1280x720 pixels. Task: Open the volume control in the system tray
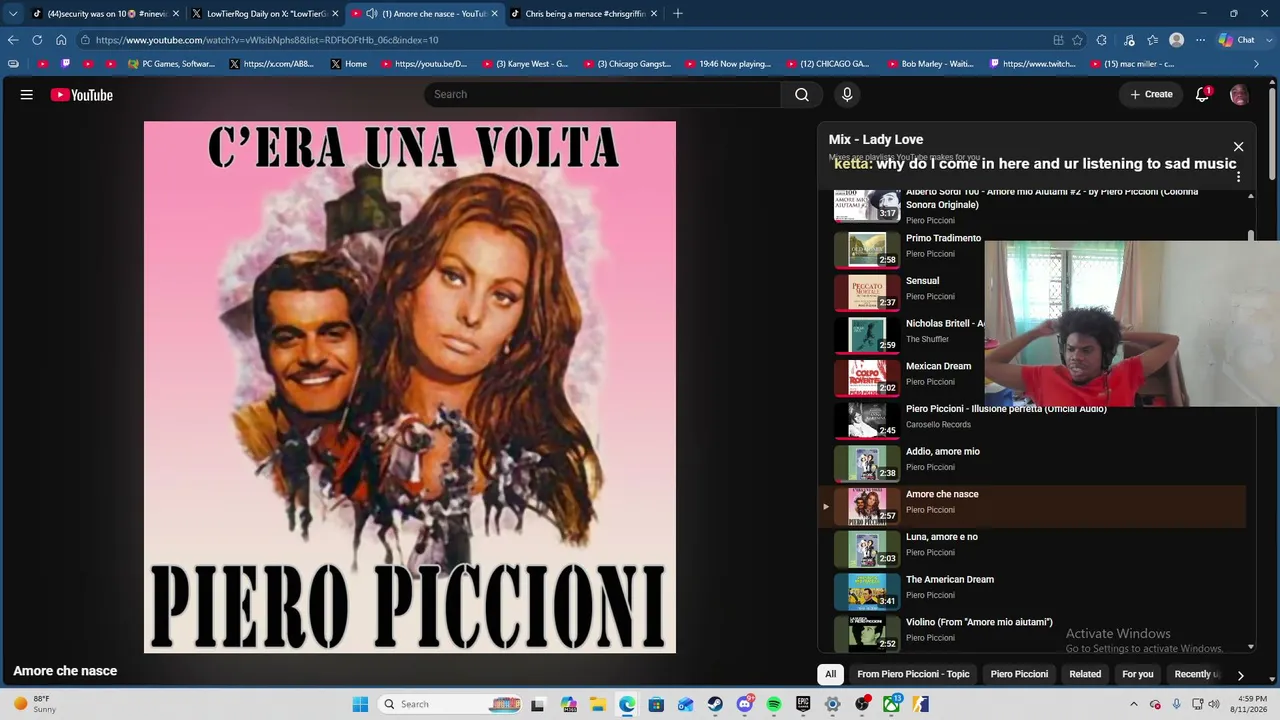[x=1214, y=704]
